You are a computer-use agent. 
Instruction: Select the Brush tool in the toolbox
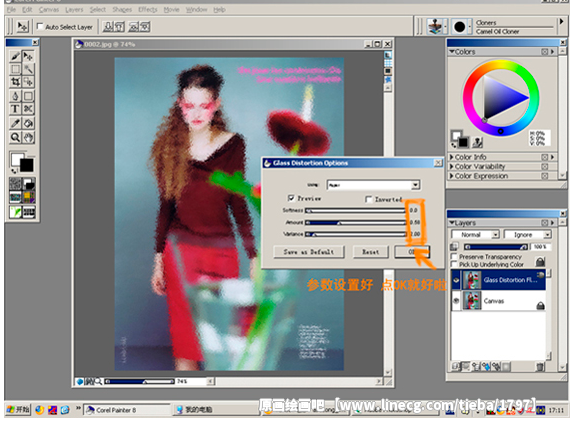pos(15,56)
